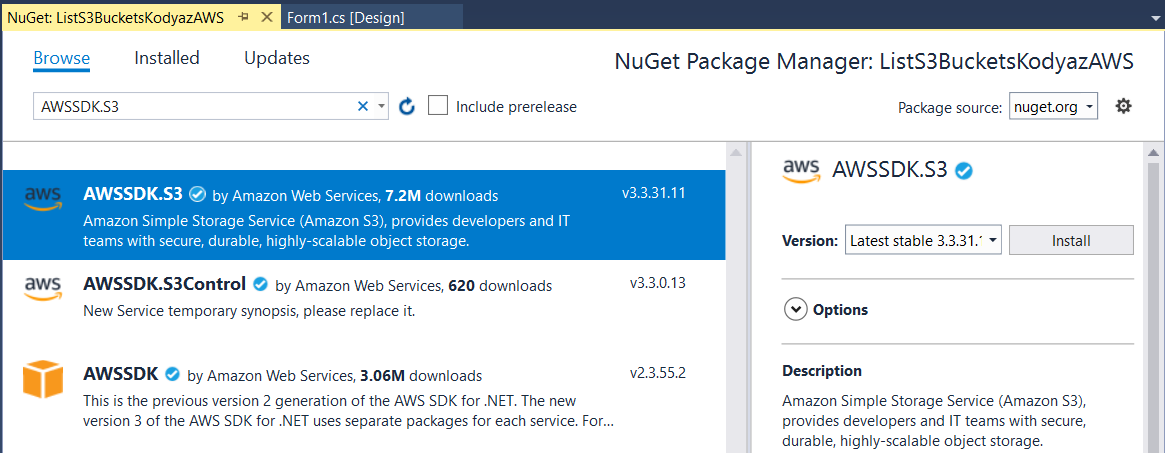Click the 7.2M downloads text
Screen dimensions: 1165x453
point(441,196)
